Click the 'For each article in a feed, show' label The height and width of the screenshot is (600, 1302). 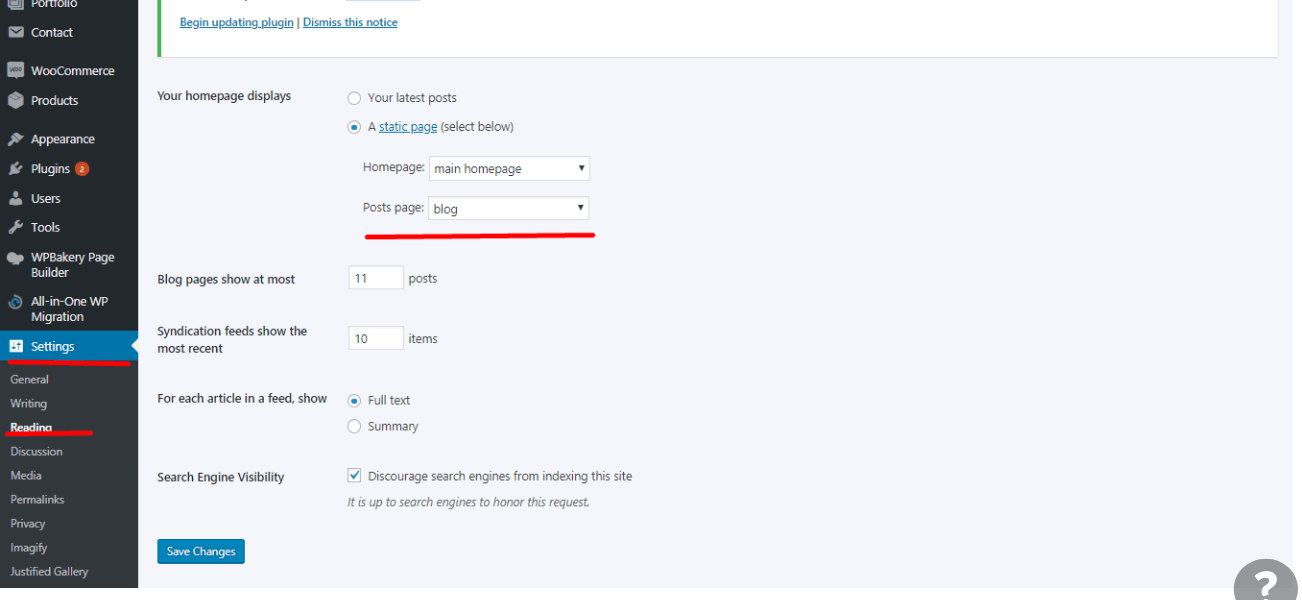242,398
